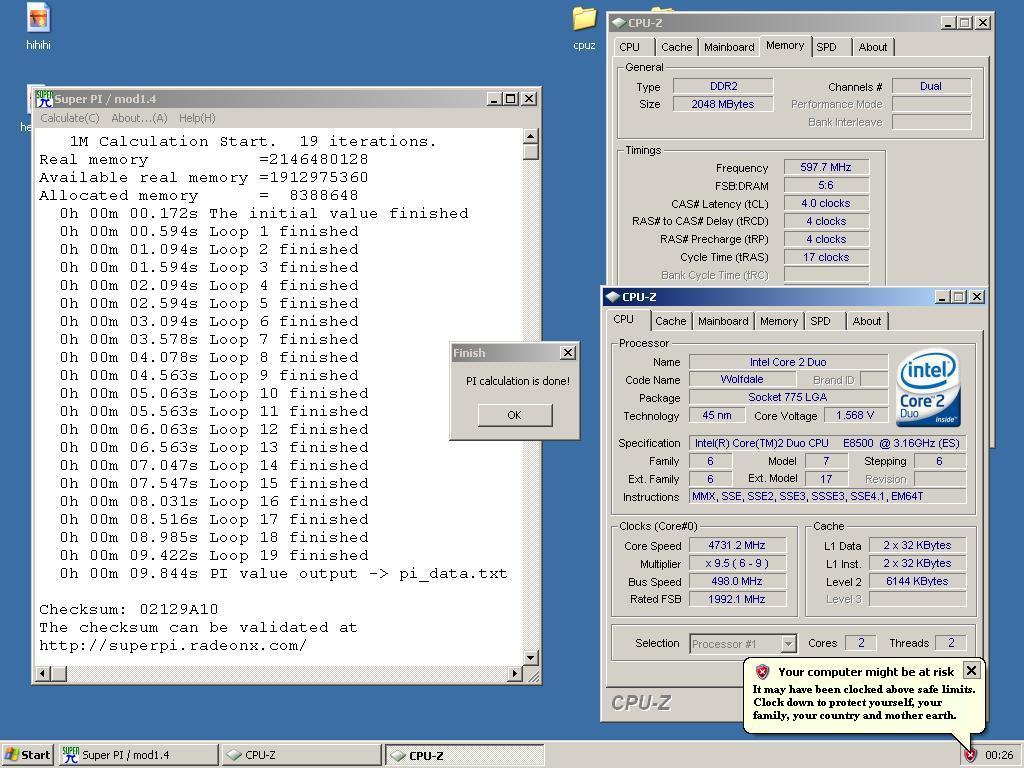The height and width of the screenshot is (768, 1024).
Task: Open About tab in rear CPU-Z window
Action: (x=873, y=47)
